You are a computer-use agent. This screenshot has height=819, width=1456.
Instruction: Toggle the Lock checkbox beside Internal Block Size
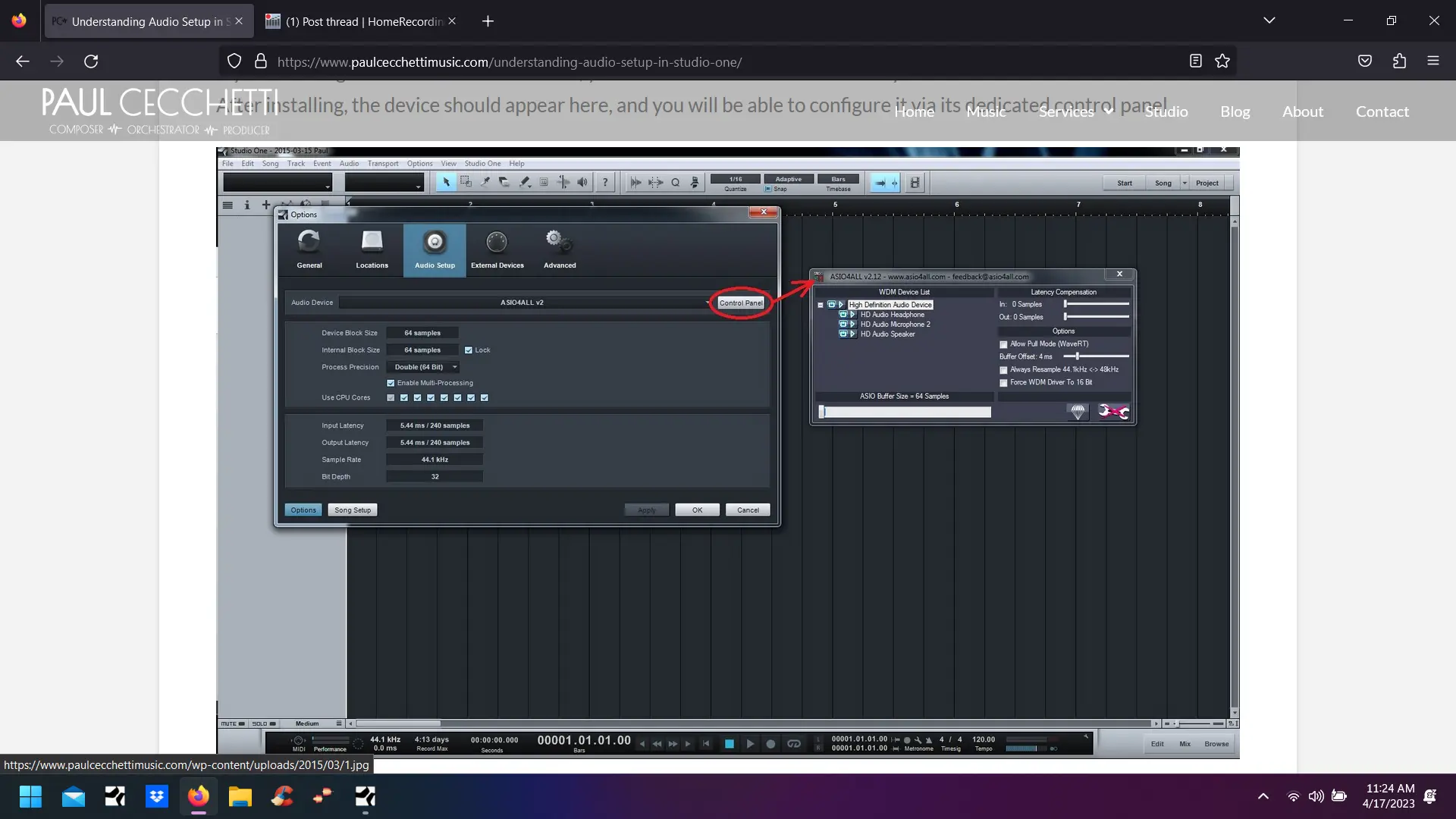(x=469, y=350)
